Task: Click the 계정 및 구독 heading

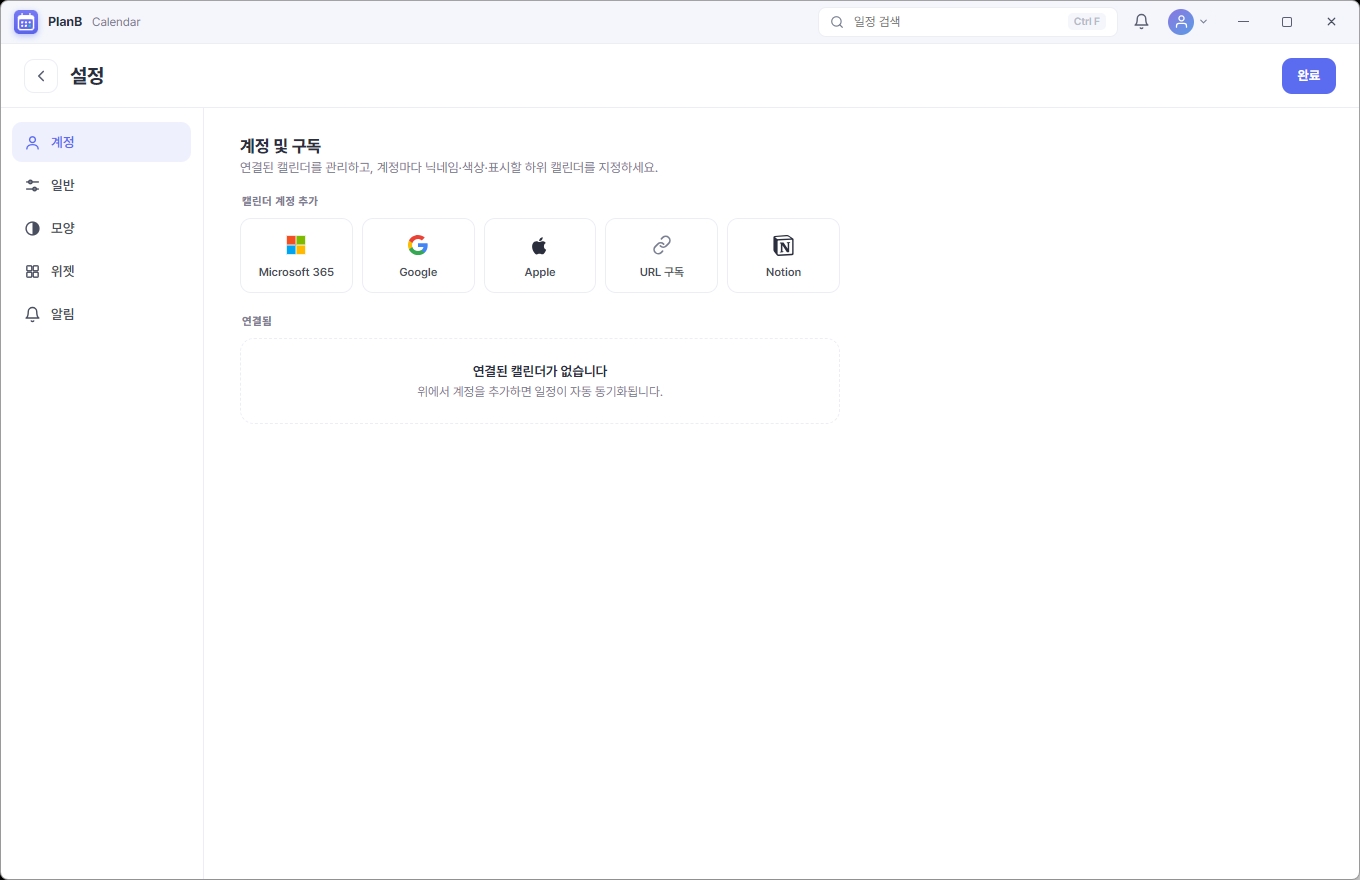Action: point(280,146)
